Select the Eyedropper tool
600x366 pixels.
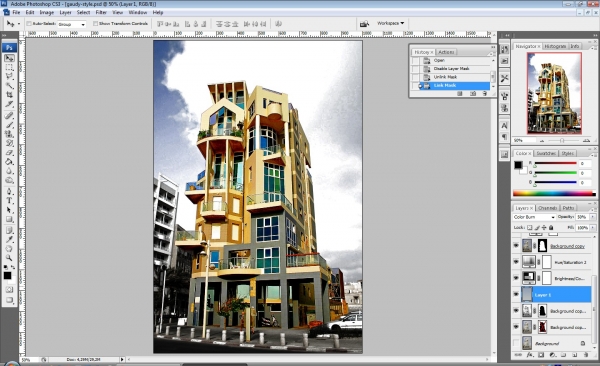pyautogui.click(x=10, y=239)
